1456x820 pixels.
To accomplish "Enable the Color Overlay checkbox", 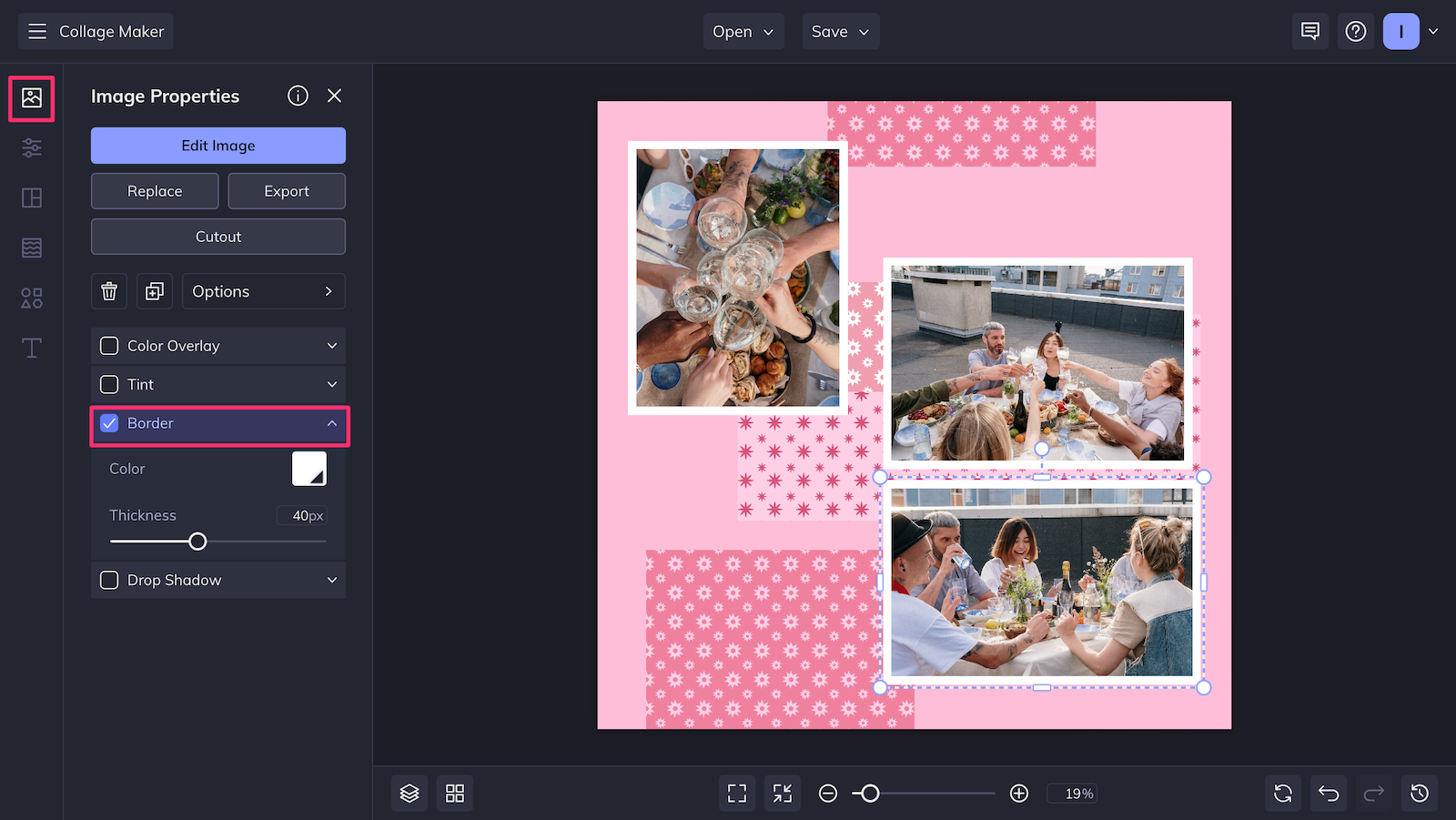I will (109, 346).
